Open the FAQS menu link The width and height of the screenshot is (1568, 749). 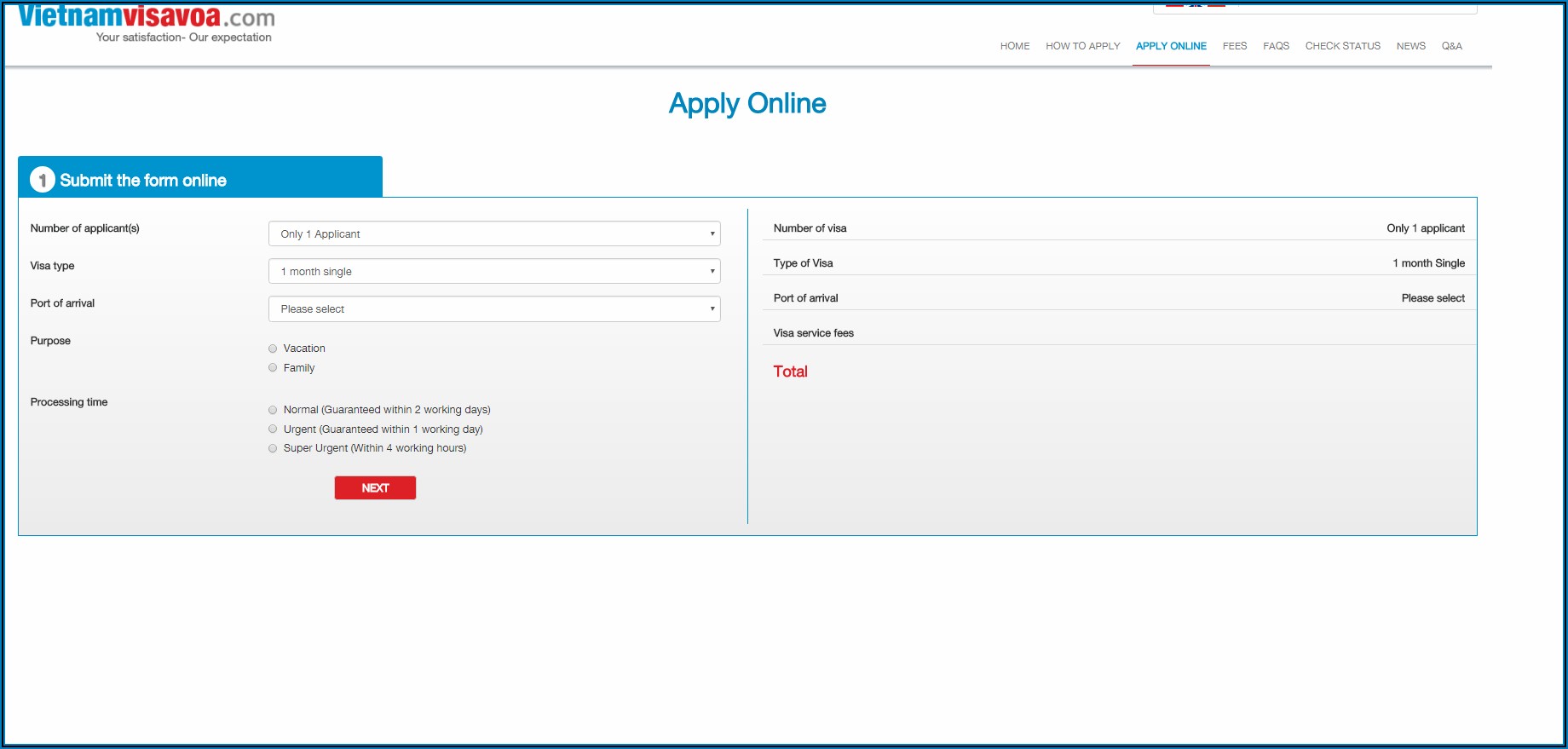point(1276,46)
